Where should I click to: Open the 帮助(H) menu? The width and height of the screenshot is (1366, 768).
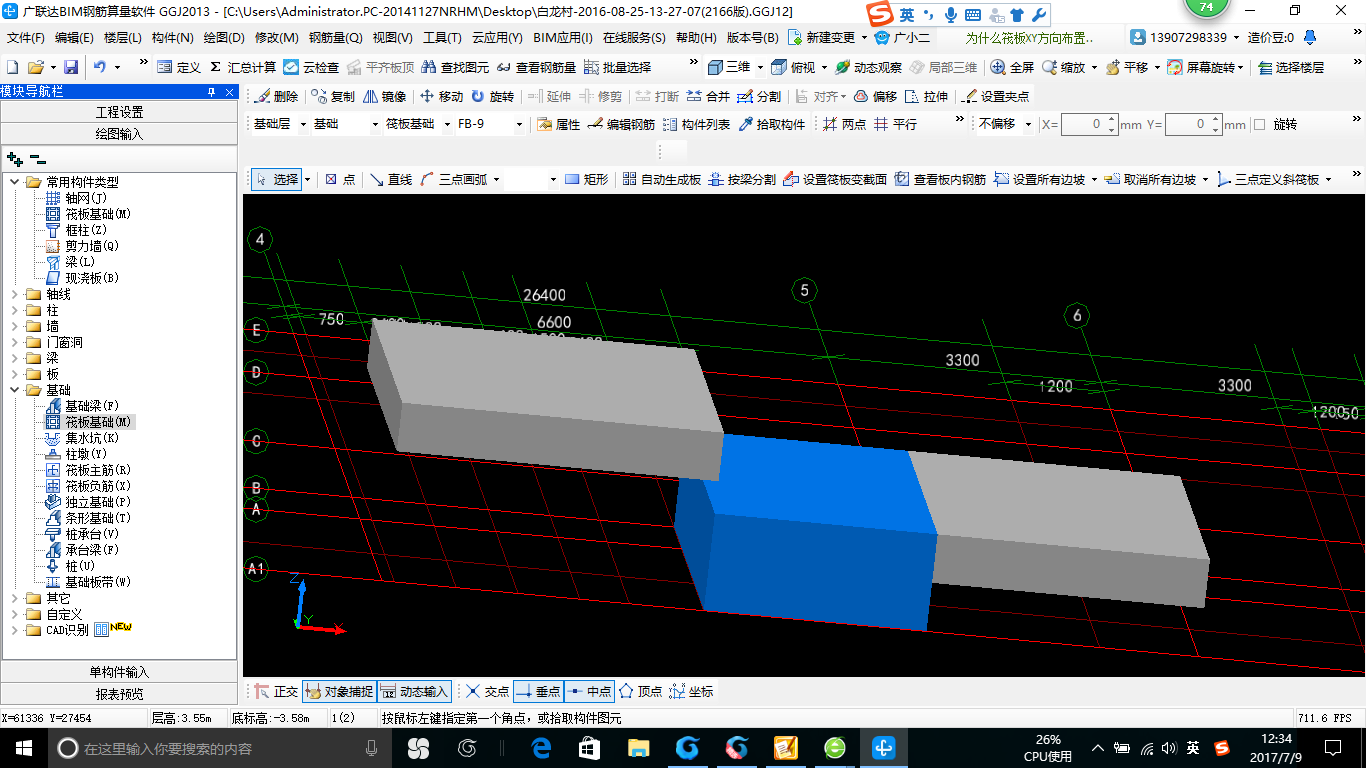[696, 38]
